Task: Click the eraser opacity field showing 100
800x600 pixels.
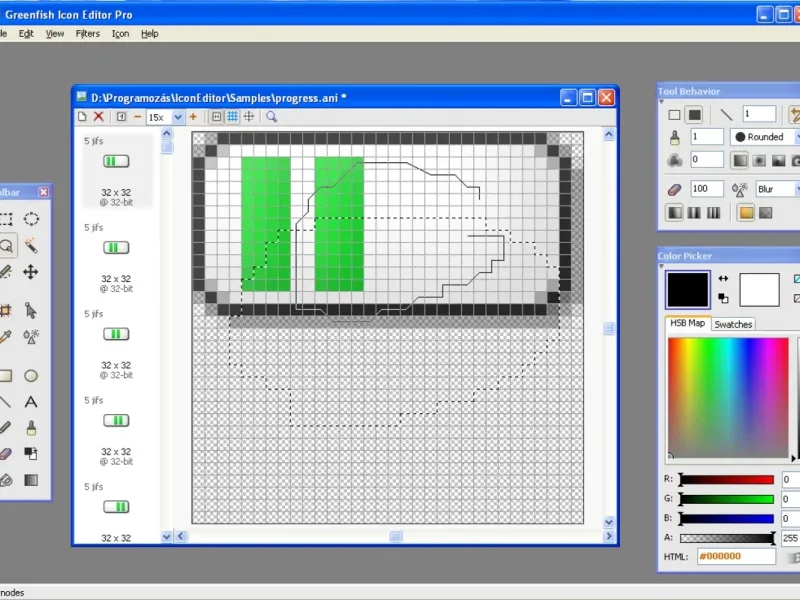Action: 707,189
